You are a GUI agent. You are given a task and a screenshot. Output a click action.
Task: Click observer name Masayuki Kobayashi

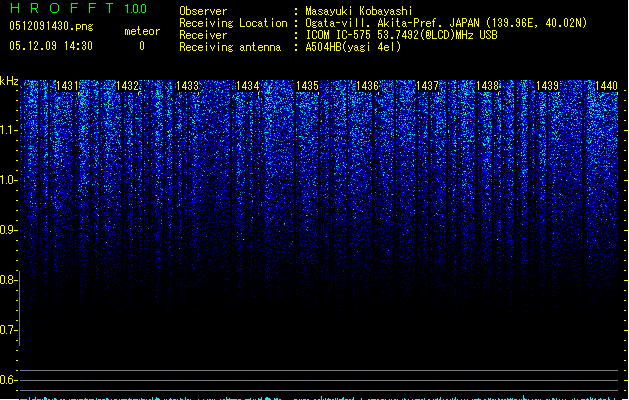[359, 11]
